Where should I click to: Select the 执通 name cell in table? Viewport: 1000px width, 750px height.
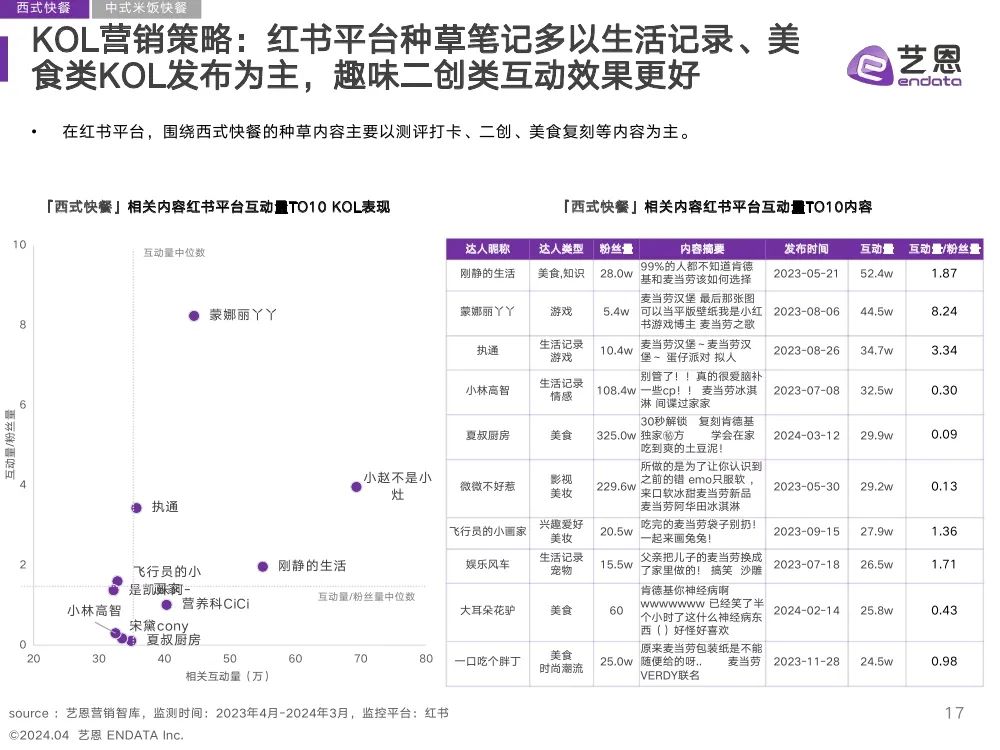(x=488, y=351)
